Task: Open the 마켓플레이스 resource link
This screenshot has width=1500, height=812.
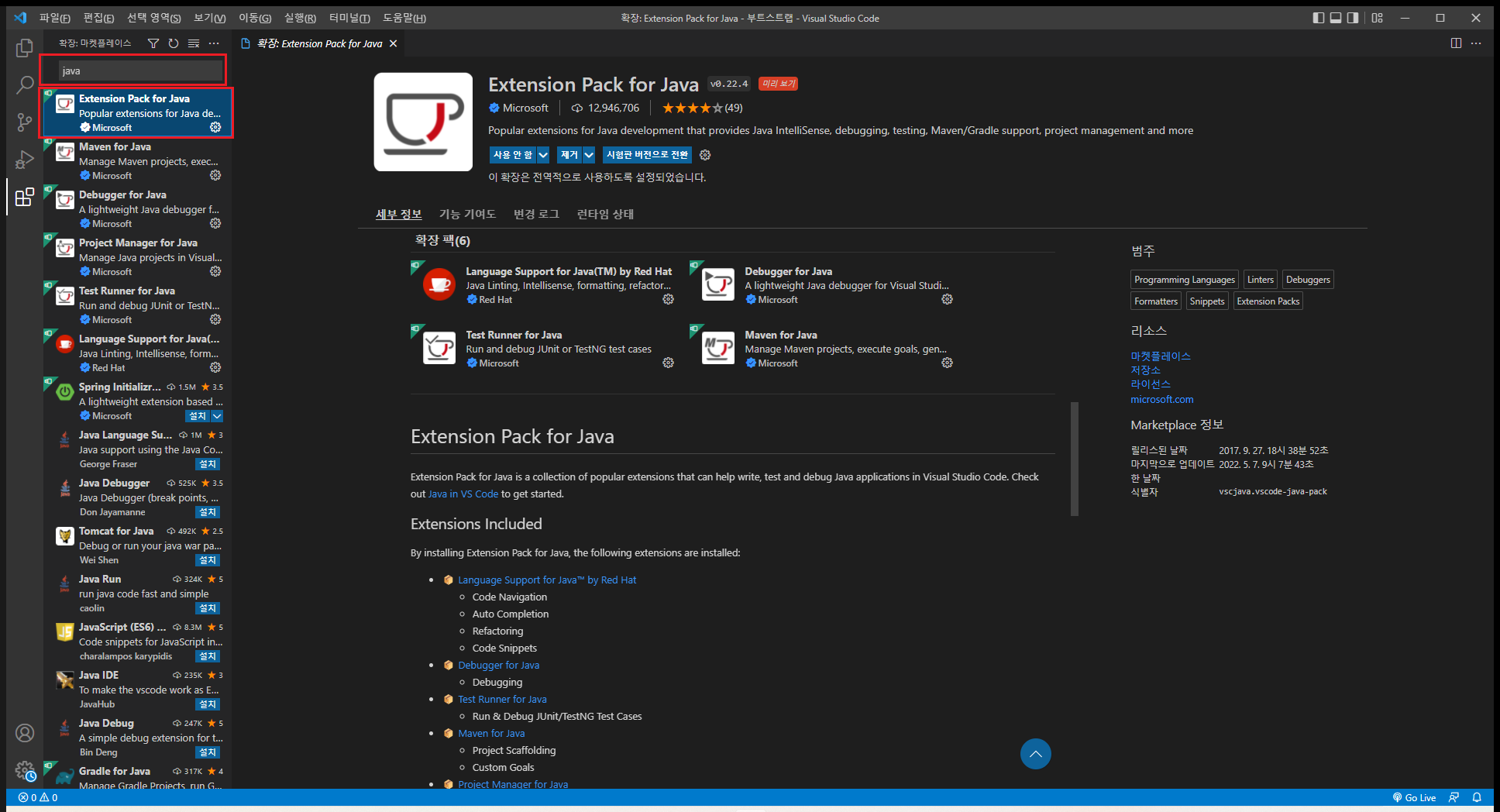Action: click(x=1161, y=356)
